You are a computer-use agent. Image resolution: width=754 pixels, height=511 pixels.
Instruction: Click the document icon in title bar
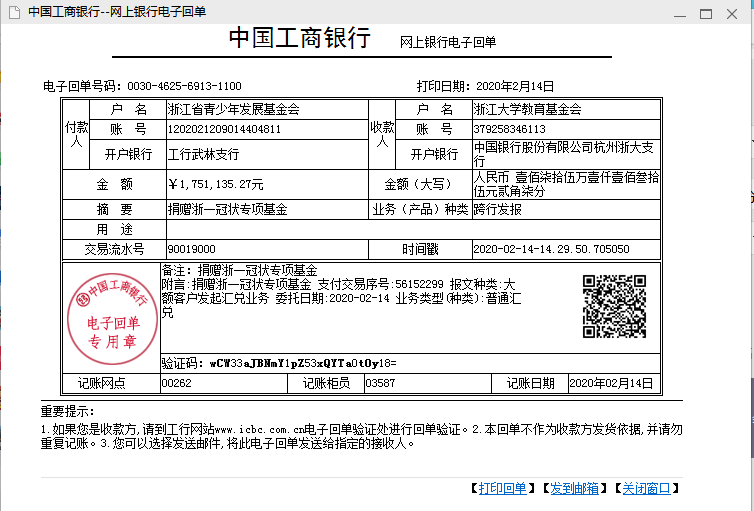14,12
